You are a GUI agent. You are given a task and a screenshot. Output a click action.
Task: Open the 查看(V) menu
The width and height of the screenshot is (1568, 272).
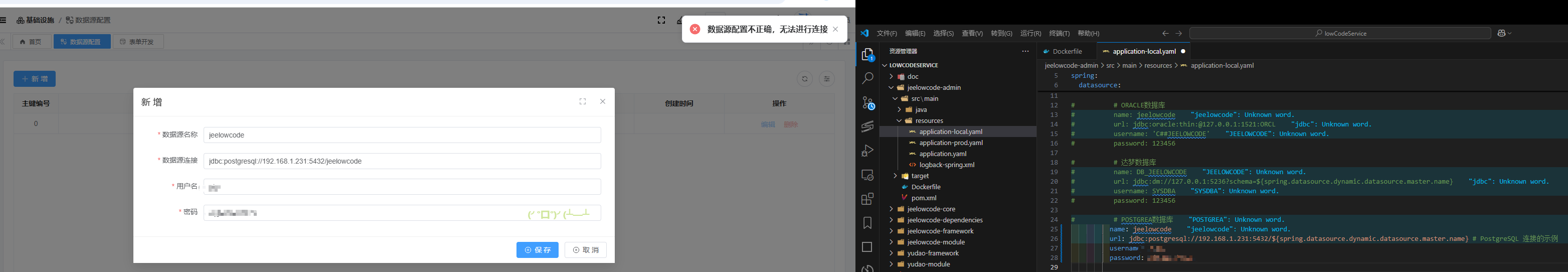click(x=972, y=34)
